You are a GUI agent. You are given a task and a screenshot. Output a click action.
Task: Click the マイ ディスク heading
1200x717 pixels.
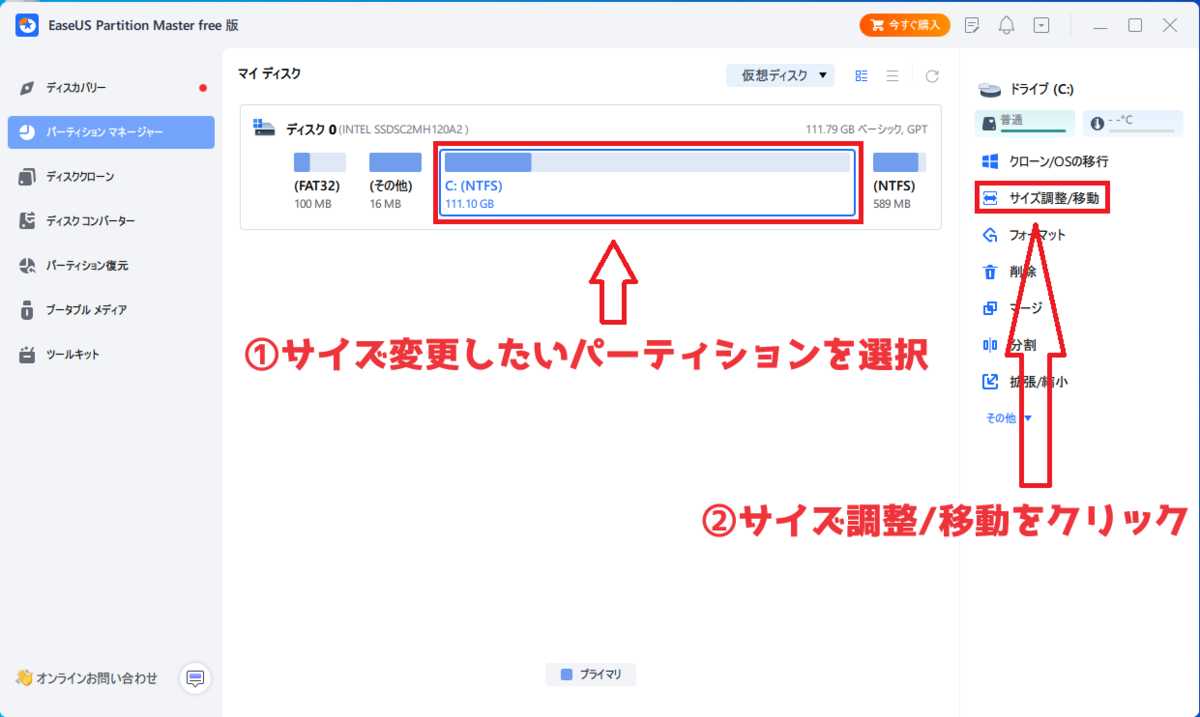[270, 74]
